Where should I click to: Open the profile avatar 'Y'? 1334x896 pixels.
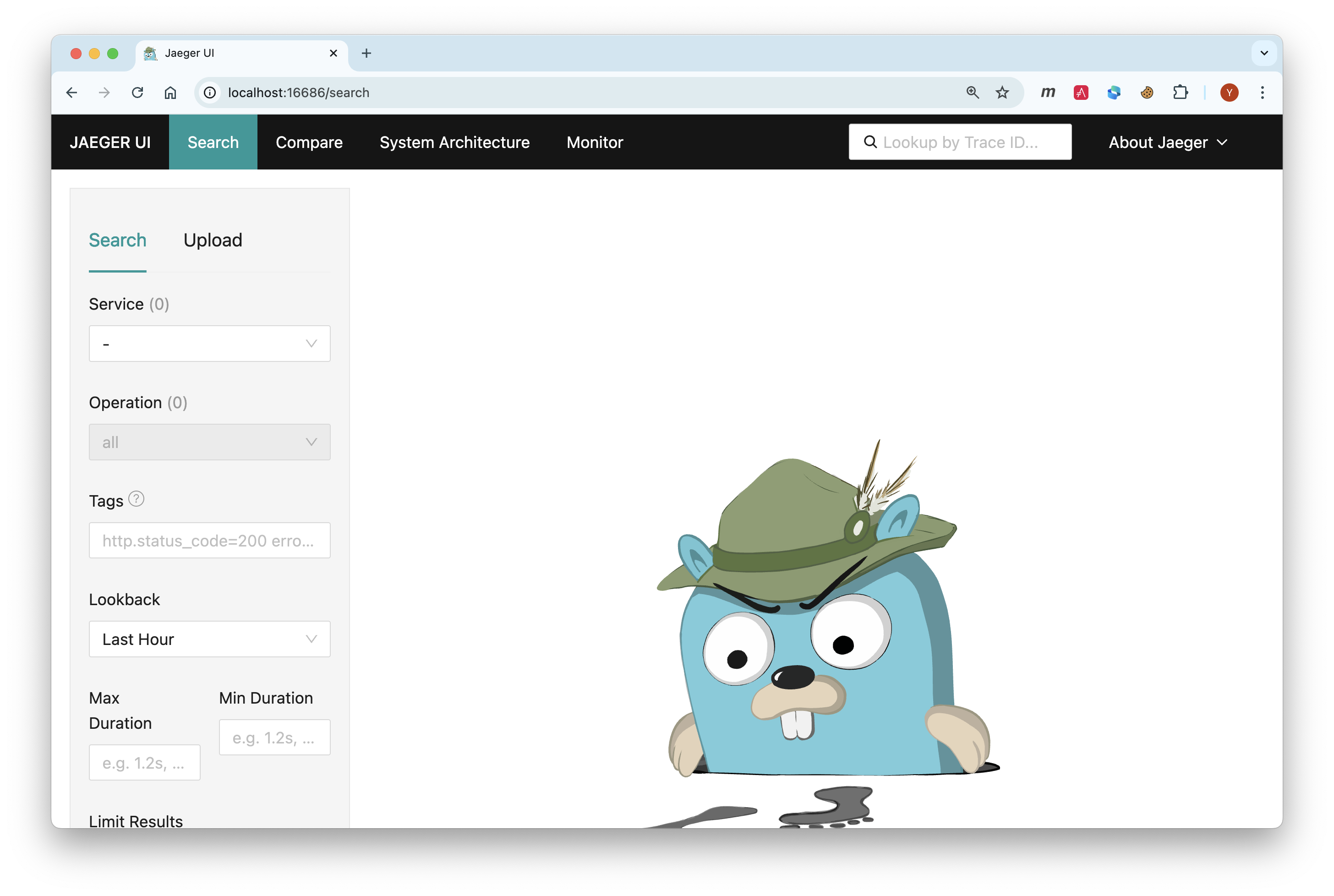[1230, 93]
